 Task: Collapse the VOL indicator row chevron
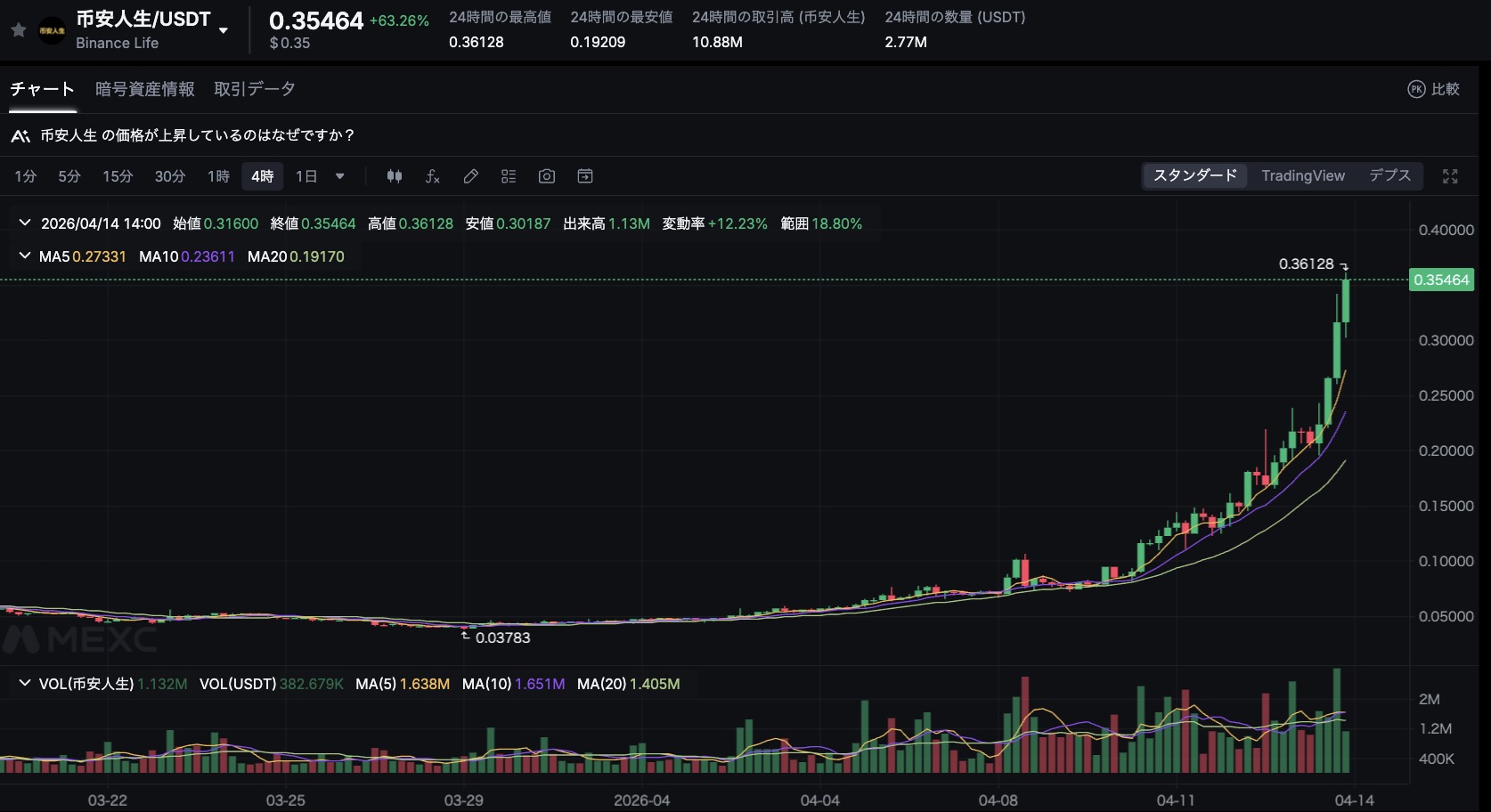(25, 683)
